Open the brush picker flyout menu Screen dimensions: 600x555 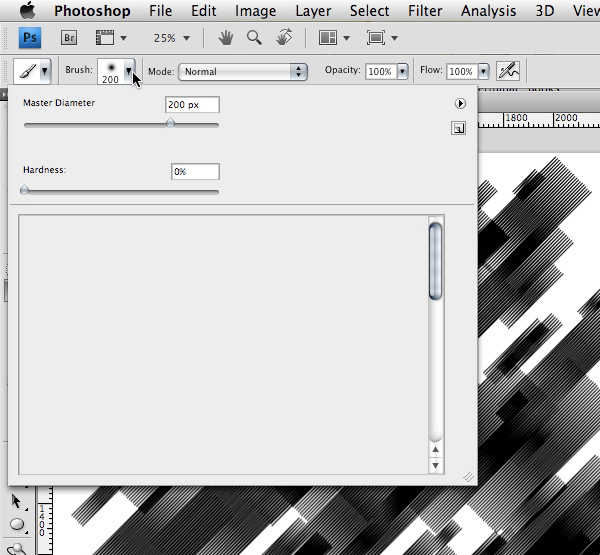click(x=460, y=103)
